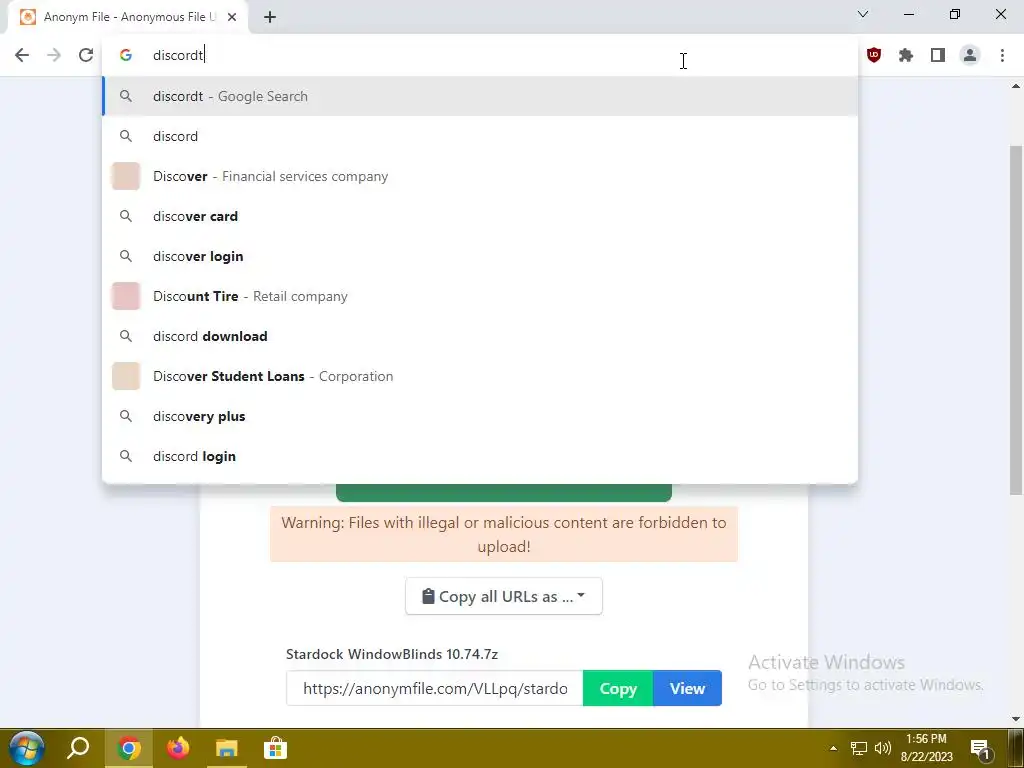Screen dimensions: 1024x768
Task: Show hidden system tray icons
Action: (833, 748)
